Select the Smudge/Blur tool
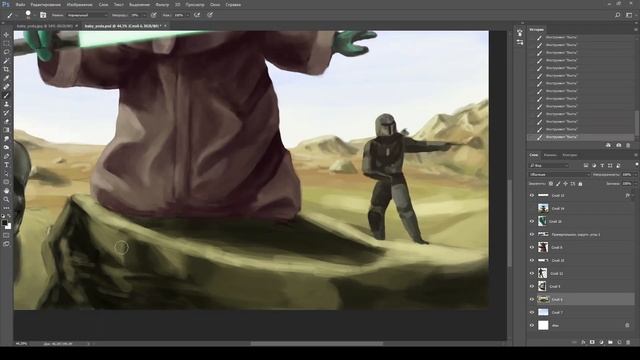Screen dimensions: 640x360 6,139
